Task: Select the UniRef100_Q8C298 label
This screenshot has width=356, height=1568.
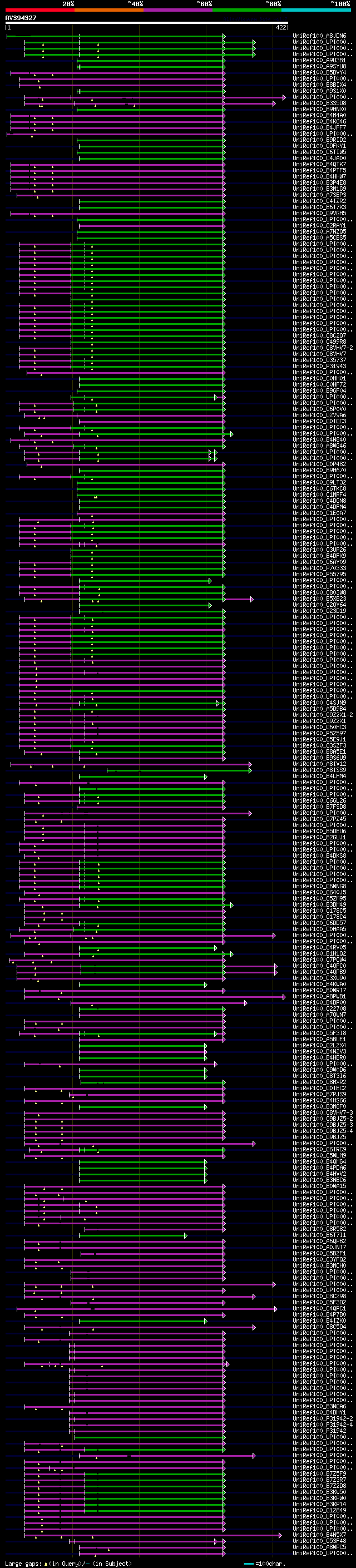Action: (x=319, y=1296)
